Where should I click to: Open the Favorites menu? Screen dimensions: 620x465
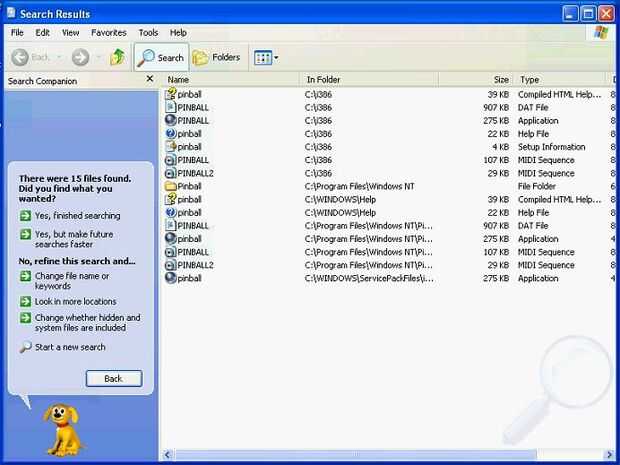click(x=109, y=33)
